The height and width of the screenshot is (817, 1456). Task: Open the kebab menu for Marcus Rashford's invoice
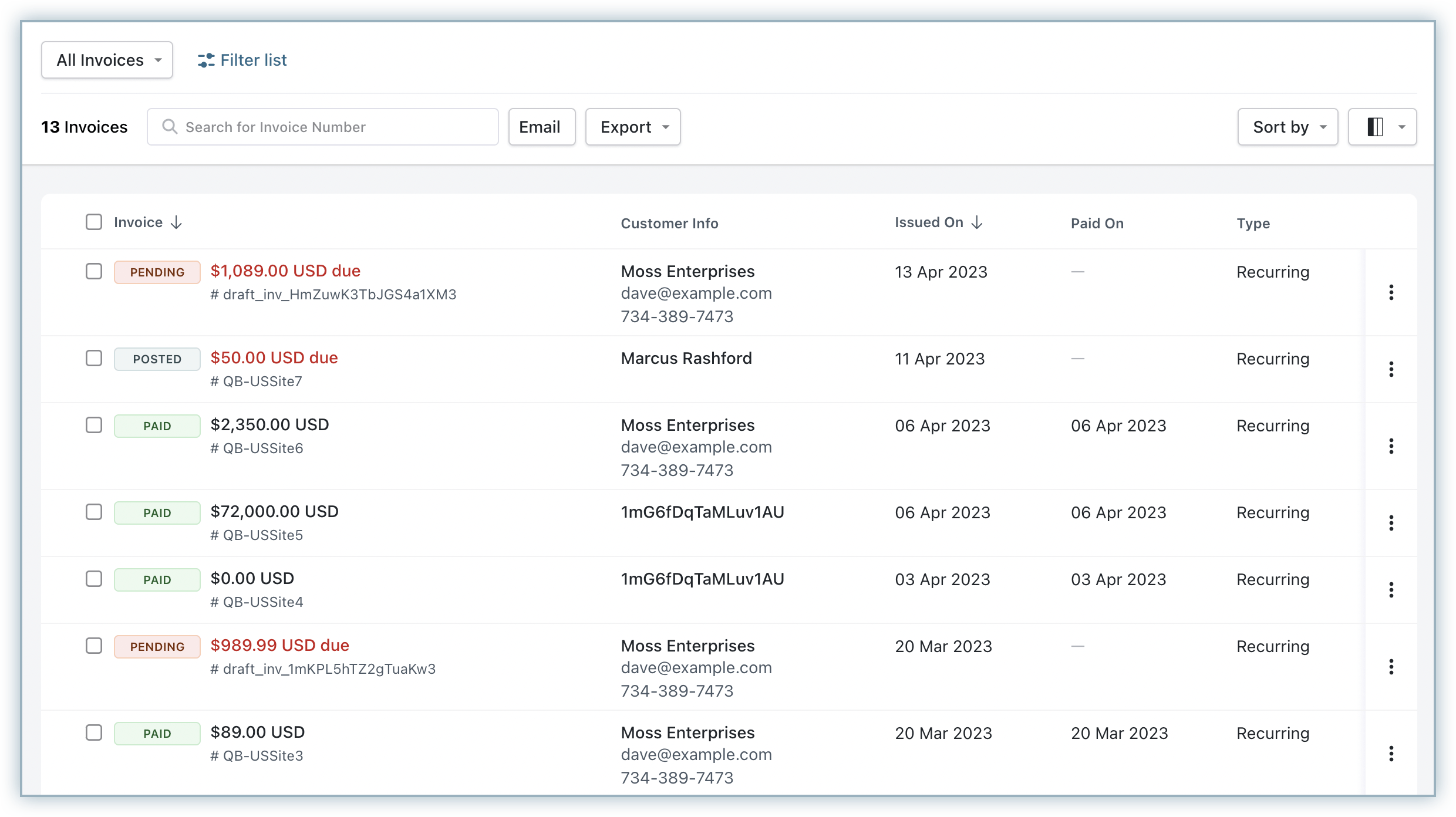[1392, 369]
